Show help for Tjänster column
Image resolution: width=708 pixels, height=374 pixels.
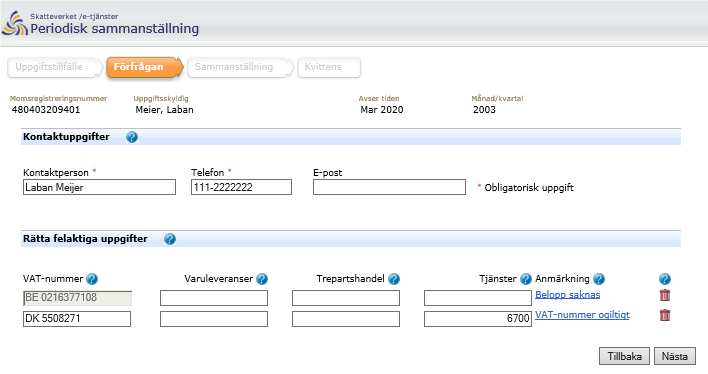click(x=526, y=279)
